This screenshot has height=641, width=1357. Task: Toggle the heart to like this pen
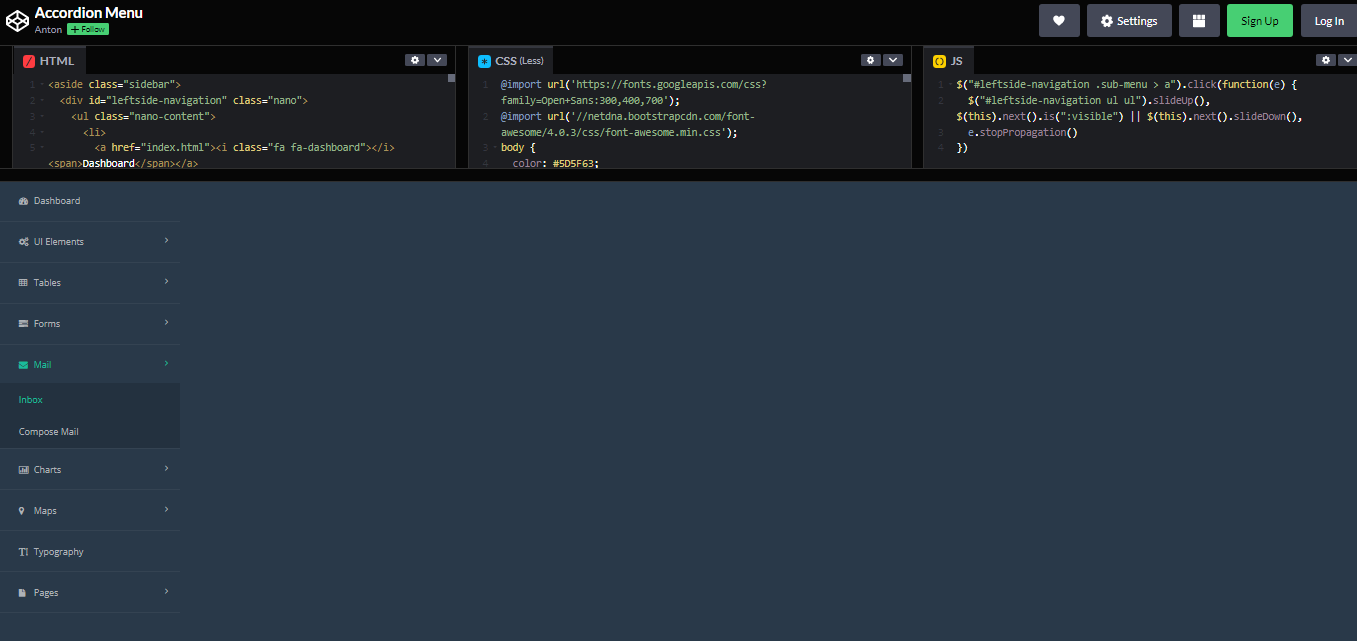pos(1059,20)
